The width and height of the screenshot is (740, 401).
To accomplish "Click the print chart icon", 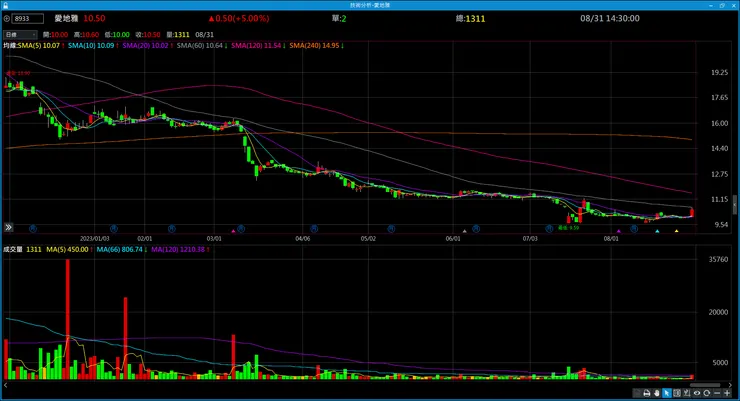I will coord(647,393).
